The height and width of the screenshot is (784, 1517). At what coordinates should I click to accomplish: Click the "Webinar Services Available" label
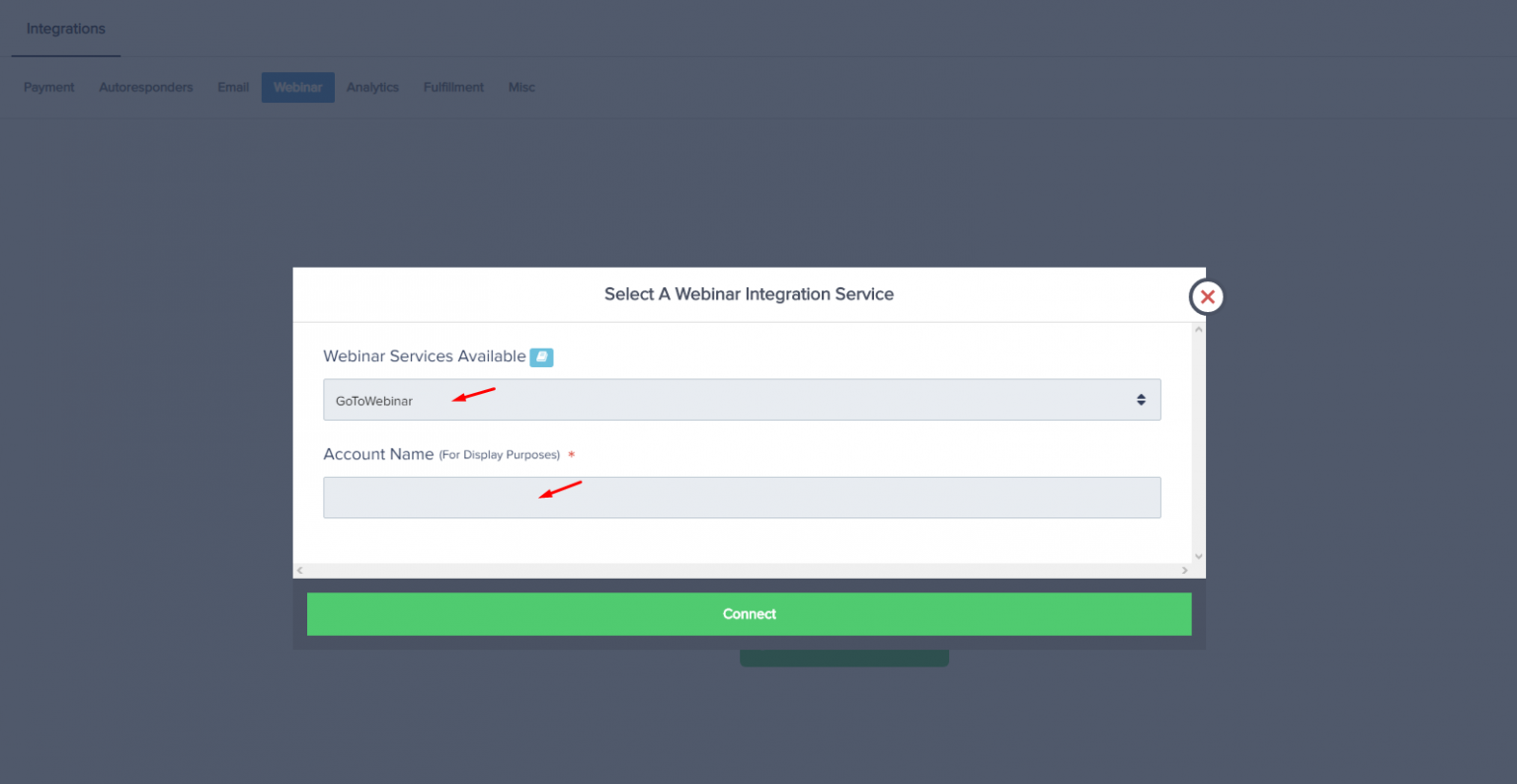pyautogui.click(x=425, y=356)
